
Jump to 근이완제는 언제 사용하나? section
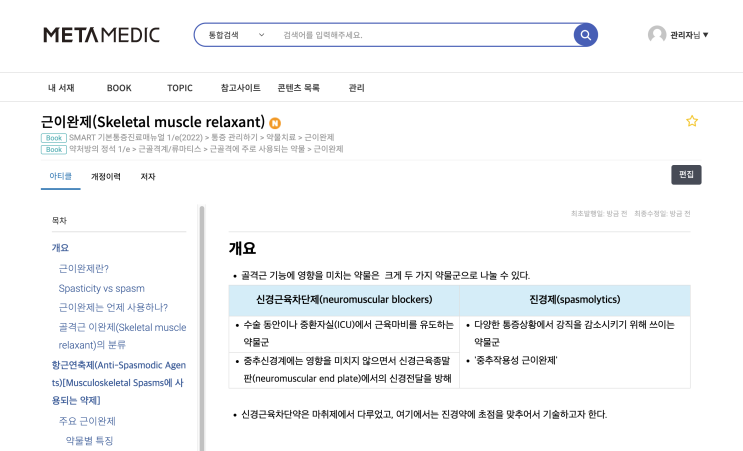(113, 307)
